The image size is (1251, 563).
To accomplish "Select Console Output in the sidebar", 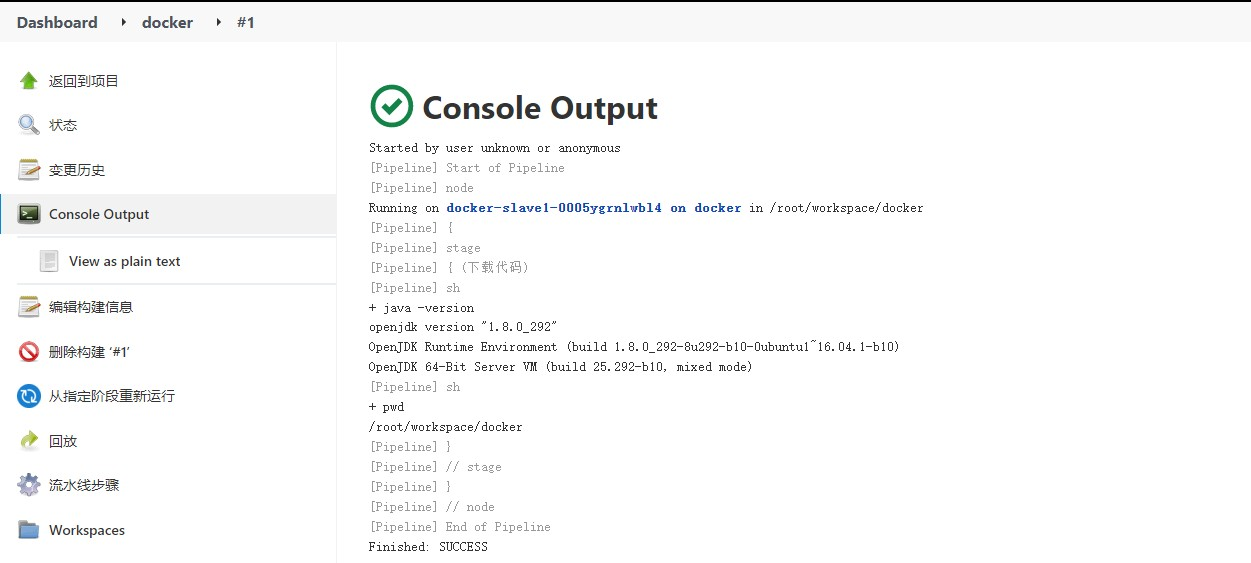I will (x=99, y=214).
